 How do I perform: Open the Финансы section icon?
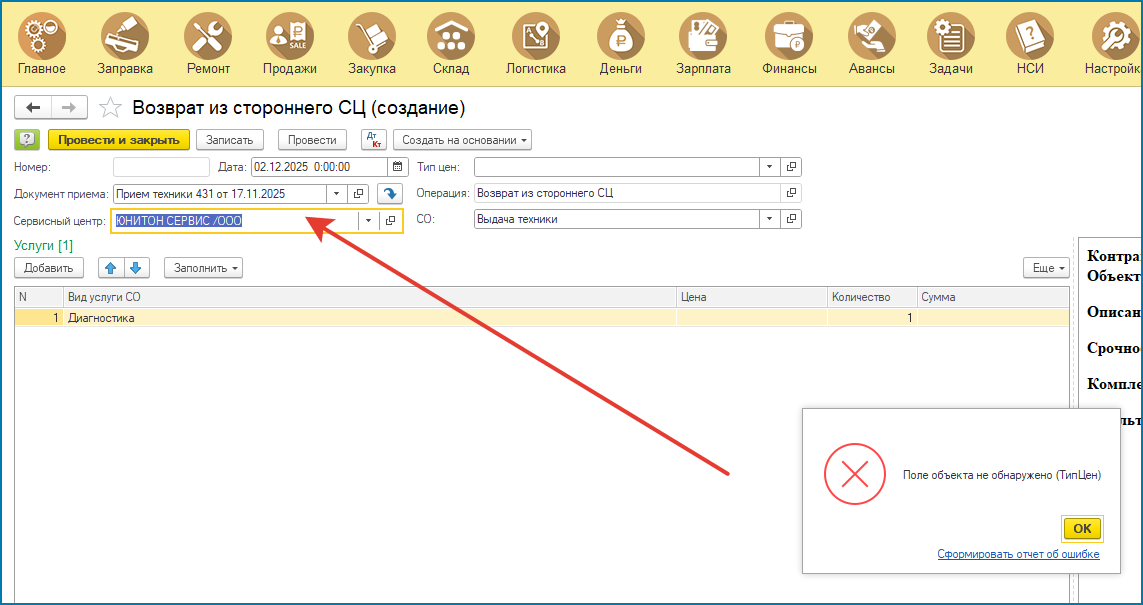(789, 36)
